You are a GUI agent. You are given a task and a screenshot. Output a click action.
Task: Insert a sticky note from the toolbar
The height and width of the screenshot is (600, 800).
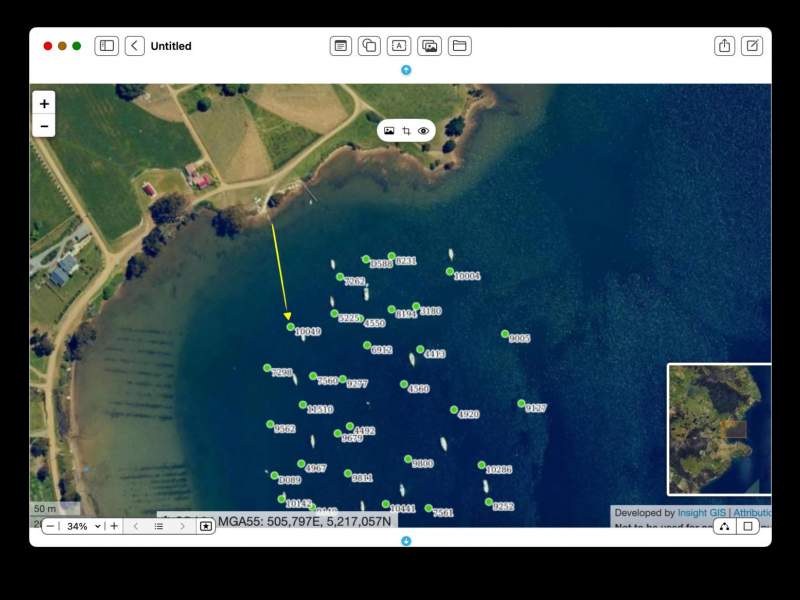tap(340, 46)
